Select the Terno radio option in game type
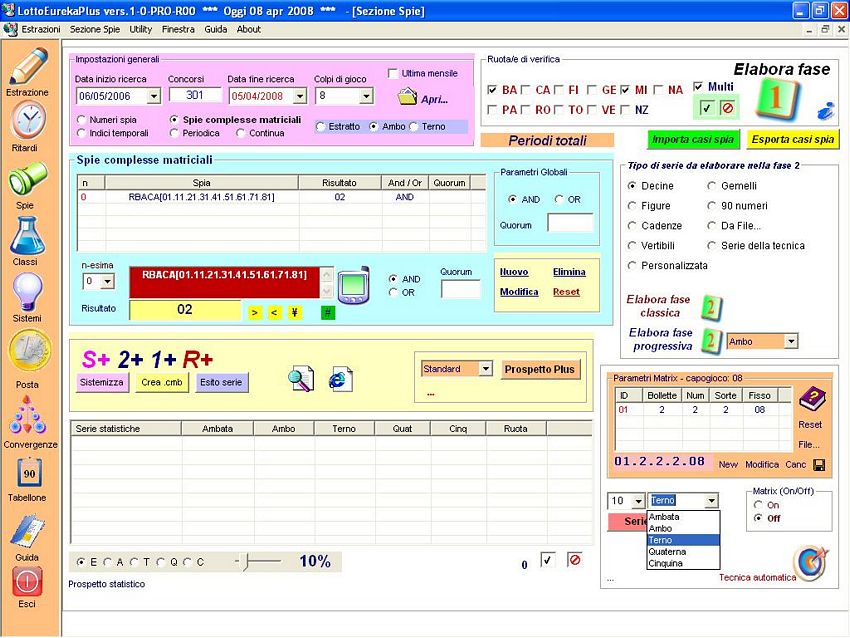This screenshot has height=638, width=850. (x=414, y=126)
